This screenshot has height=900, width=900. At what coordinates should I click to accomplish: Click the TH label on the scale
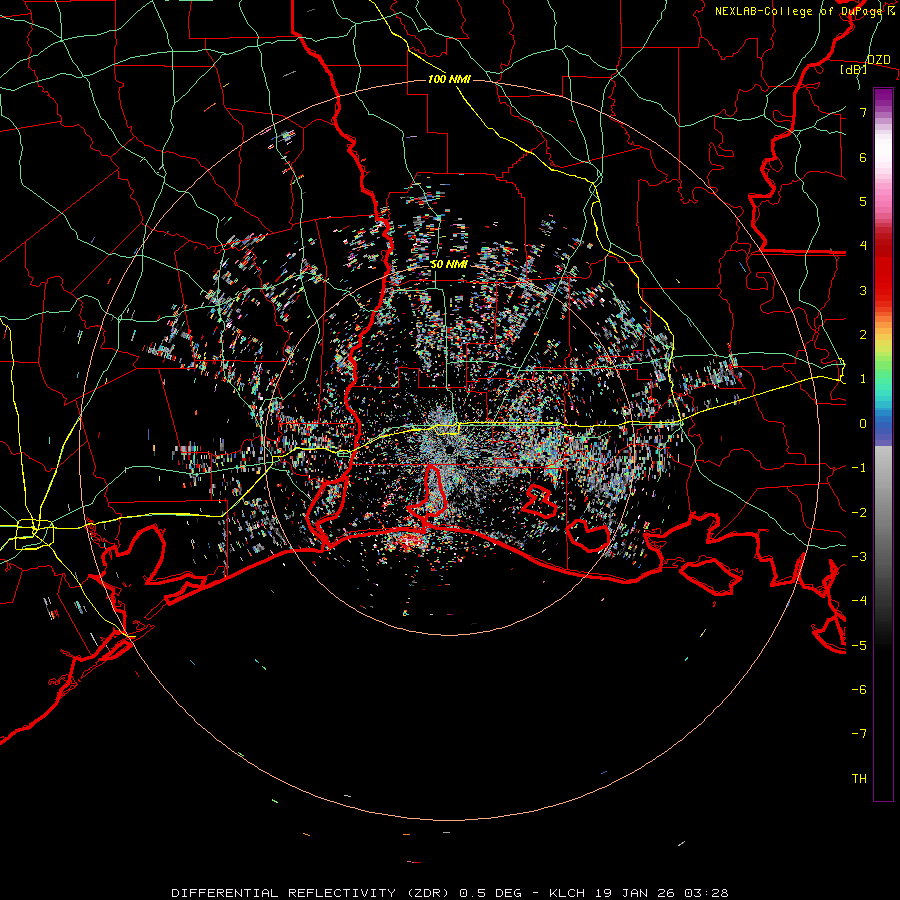click(859, 779)
